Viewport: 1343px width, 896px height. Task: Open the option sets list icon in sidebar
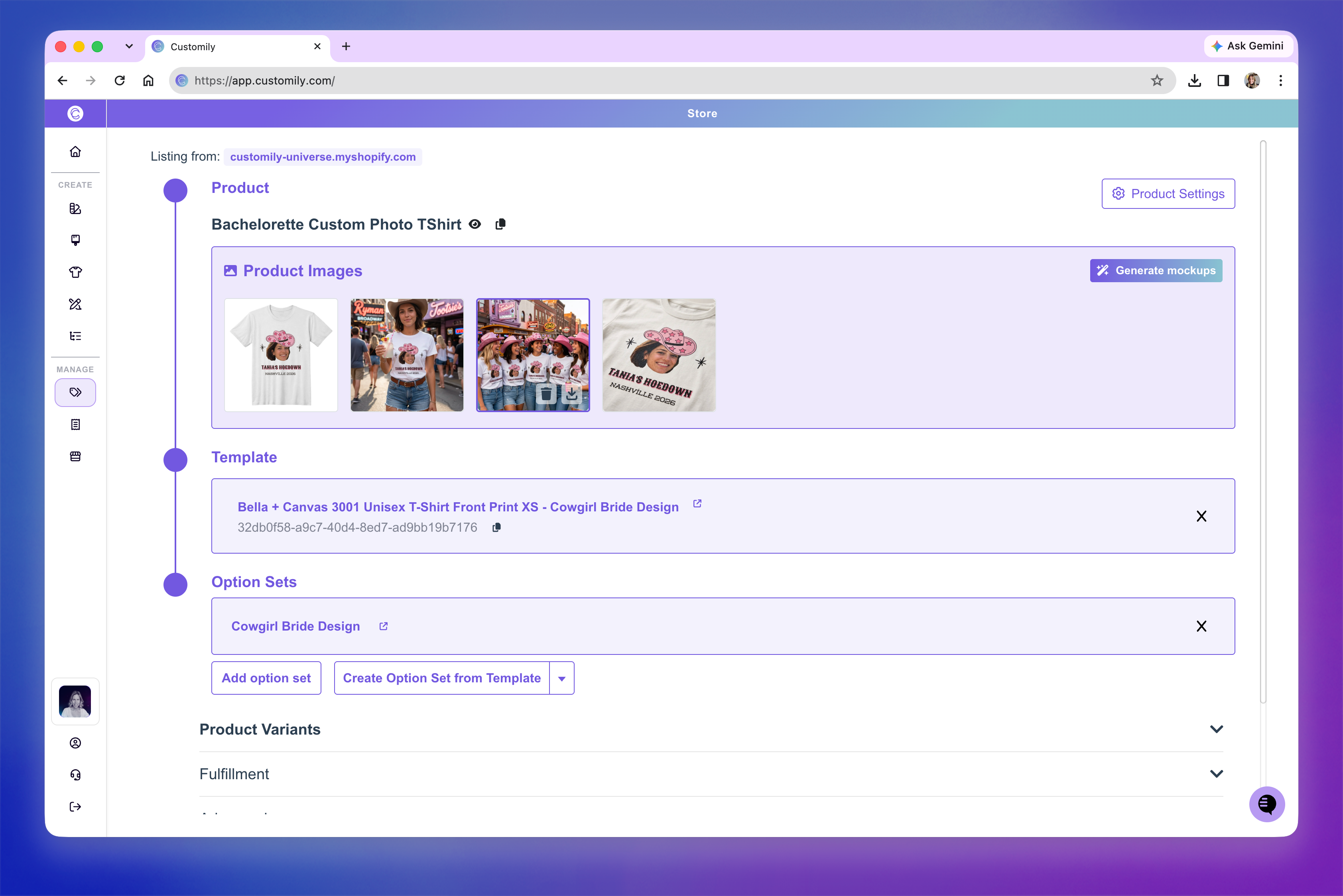(75, 336)
